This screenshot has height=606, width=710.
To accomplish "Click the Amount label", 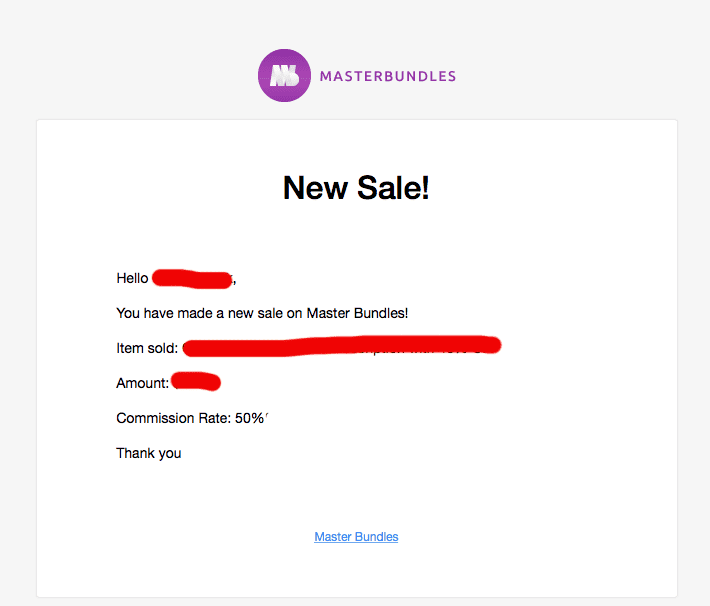I will pyautogui.click(x=143, y=383).
